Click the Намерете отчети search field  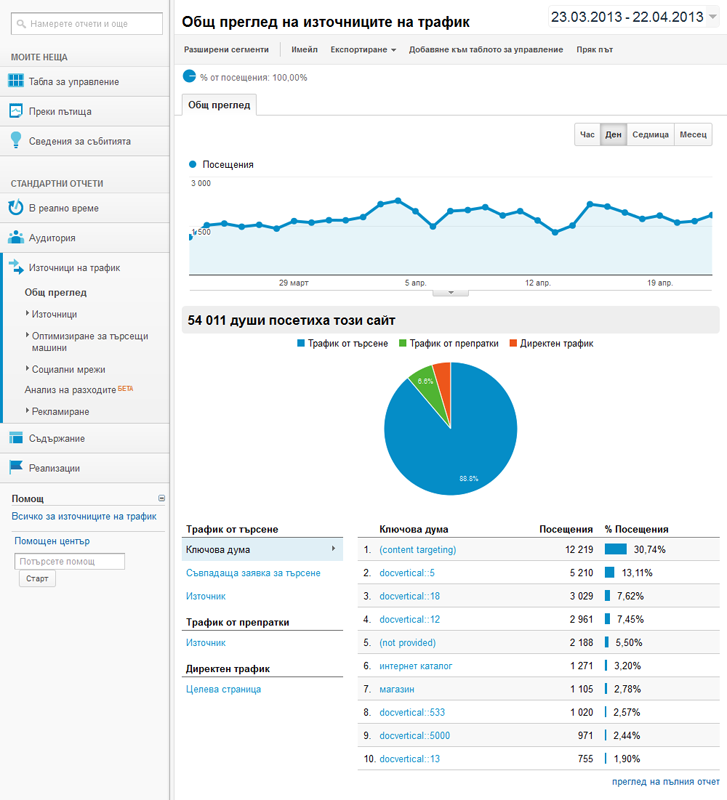85,23
